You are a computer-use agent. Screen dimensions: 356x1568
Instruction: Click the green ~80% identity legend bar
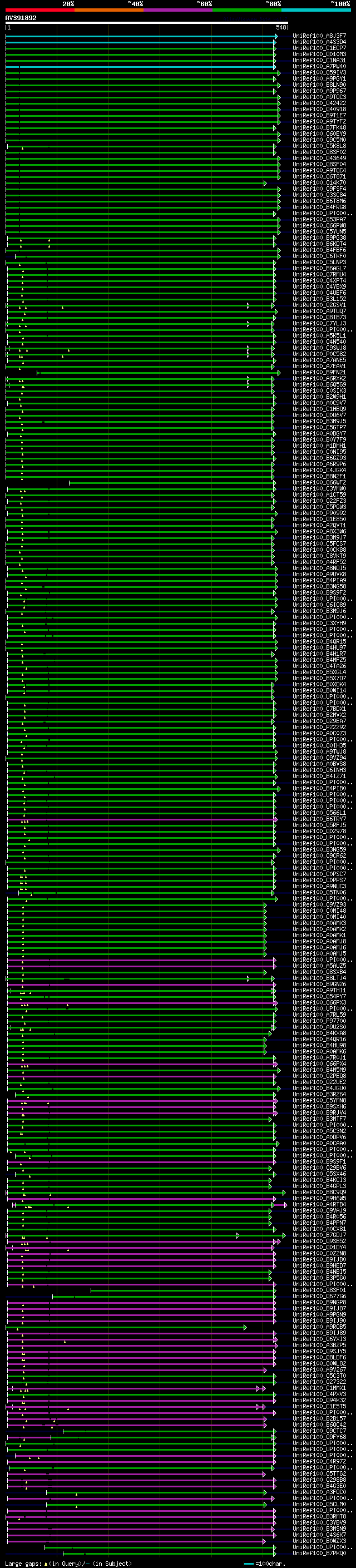coord(247,11)
